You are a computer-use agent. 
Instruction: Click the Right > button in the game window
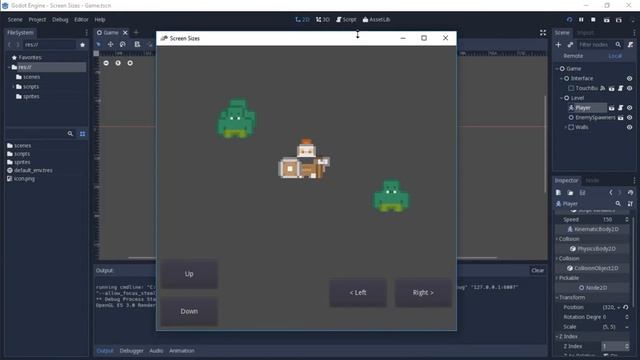pyautogui.click(x=423, y=293)
